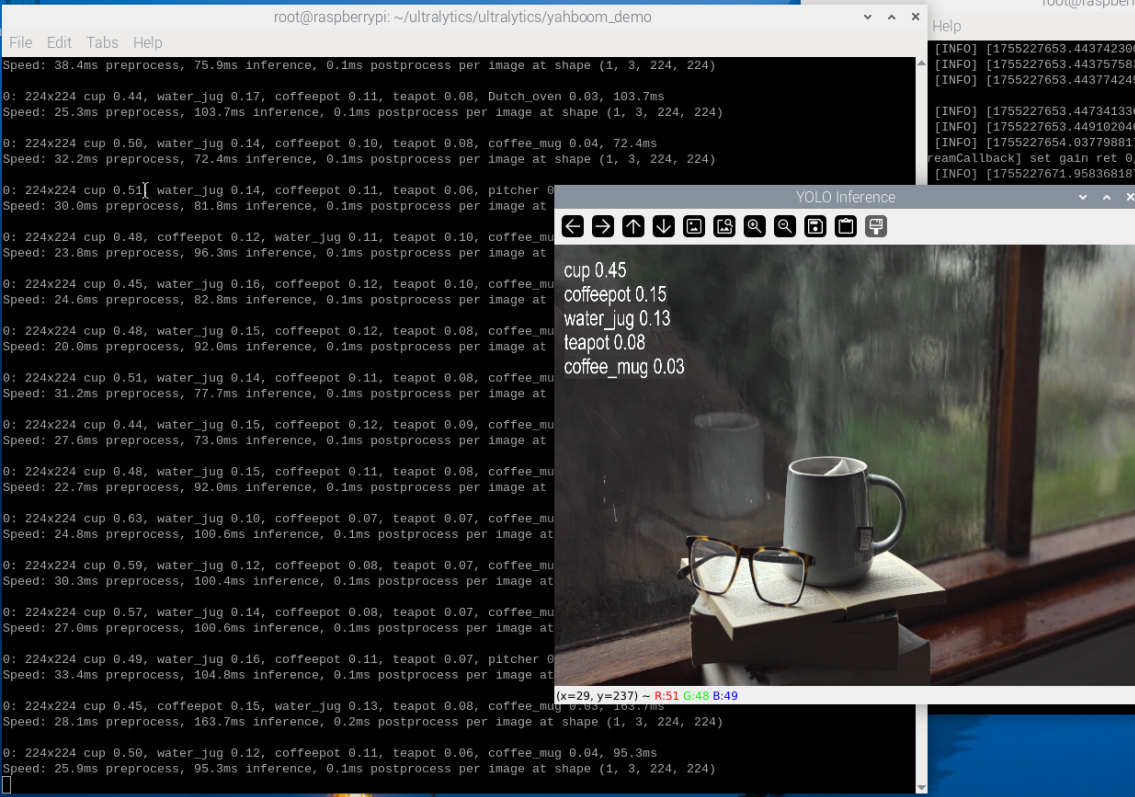Open the Edit menu in the terminal
Image resolution: width=1135 pixels, height=797 pixels.
(59, 43)
